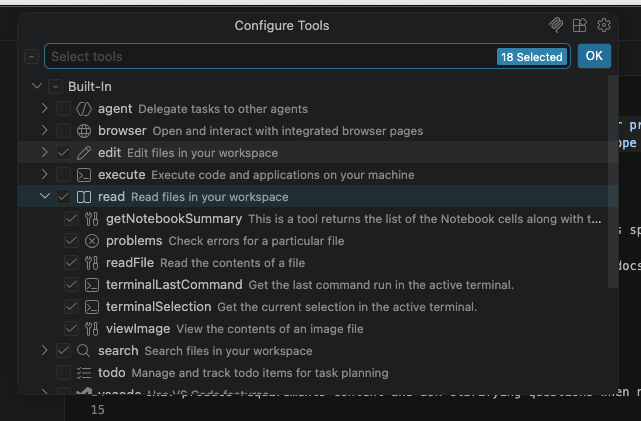This screenshot has height=421, width=641.
Task: Uncheck the problems checkbox
Action: click(x=72, y=241)
